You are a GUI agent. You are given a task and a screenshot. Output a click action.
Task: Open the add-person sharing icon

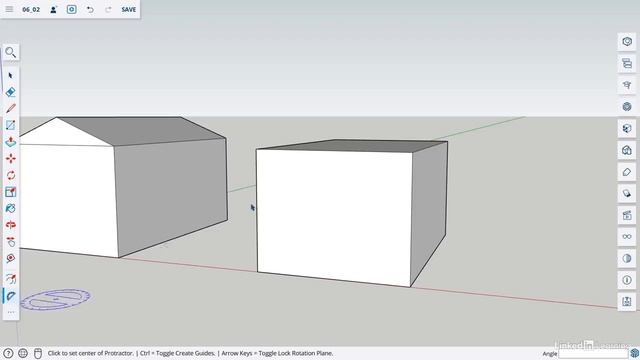[x=53, y=9]
